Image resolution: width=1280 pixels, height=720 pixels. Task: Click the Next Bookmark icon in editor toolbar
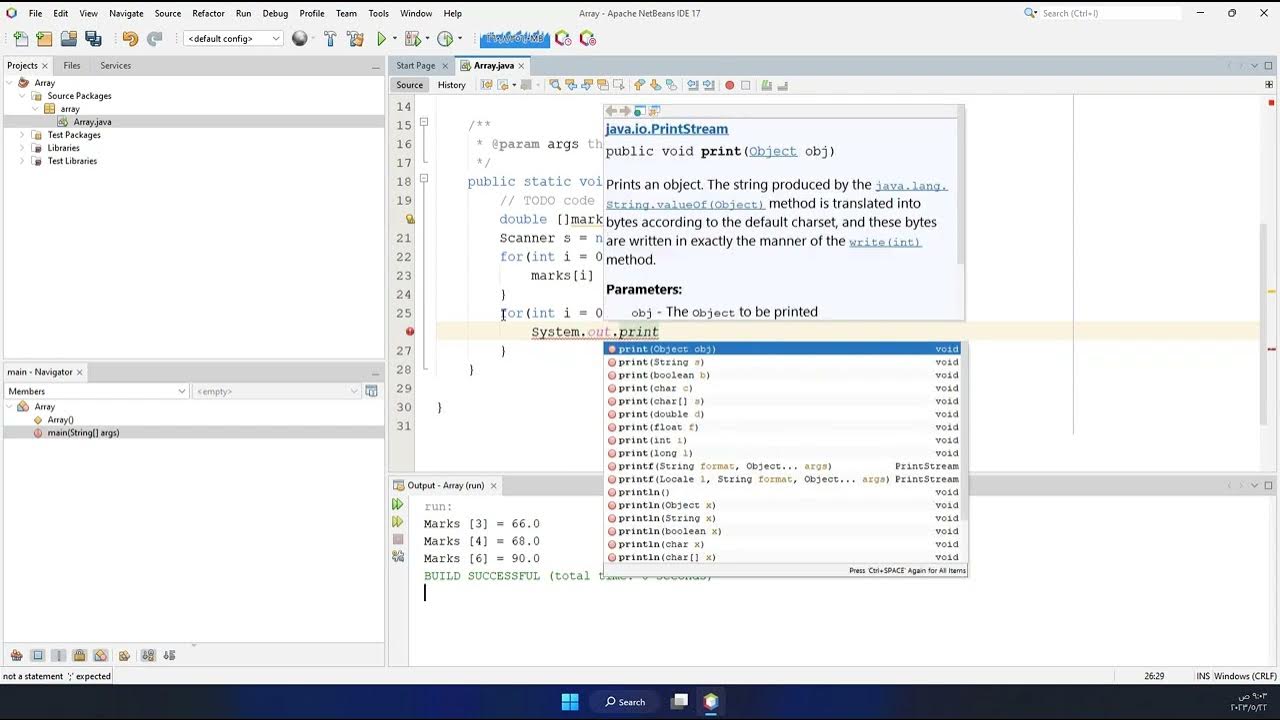pyautogui.click(x=656, y=85)
